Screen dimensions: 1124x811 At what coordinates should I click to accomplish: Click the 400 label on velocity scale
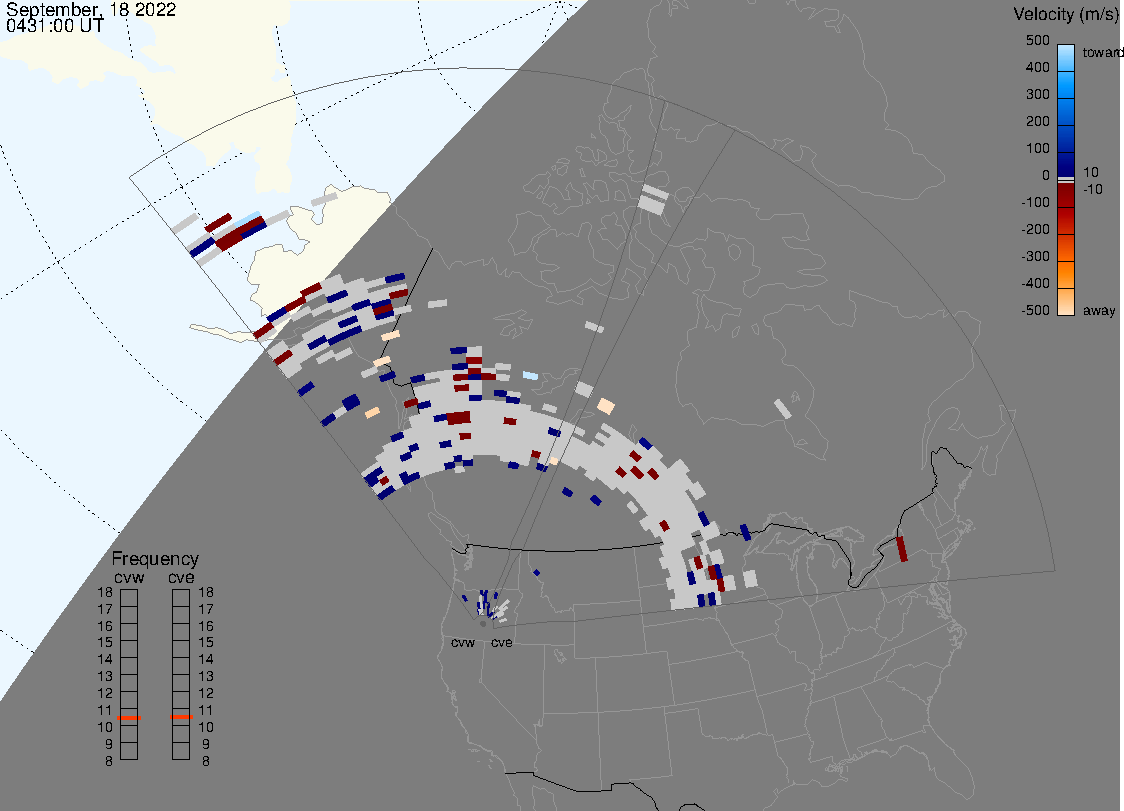pyautogui.click(x=1037, y=67)
